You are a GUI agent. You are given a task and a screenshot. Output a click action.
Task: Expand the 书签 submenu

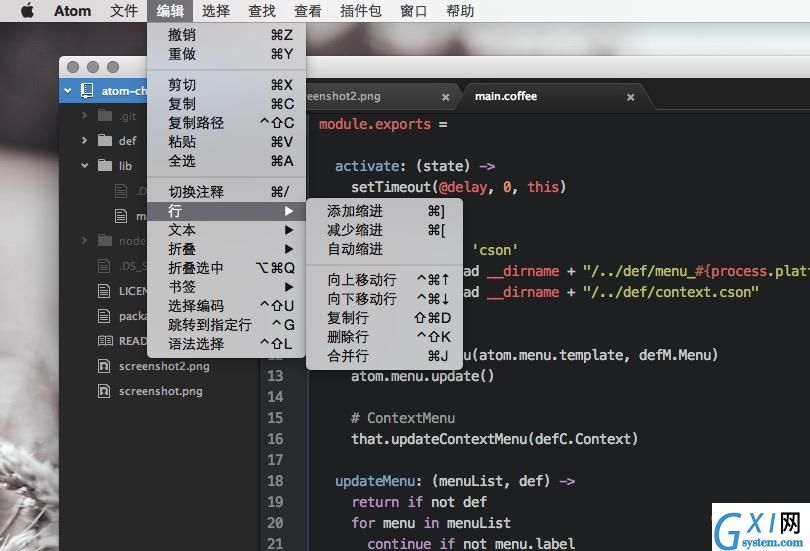(226, 287)
